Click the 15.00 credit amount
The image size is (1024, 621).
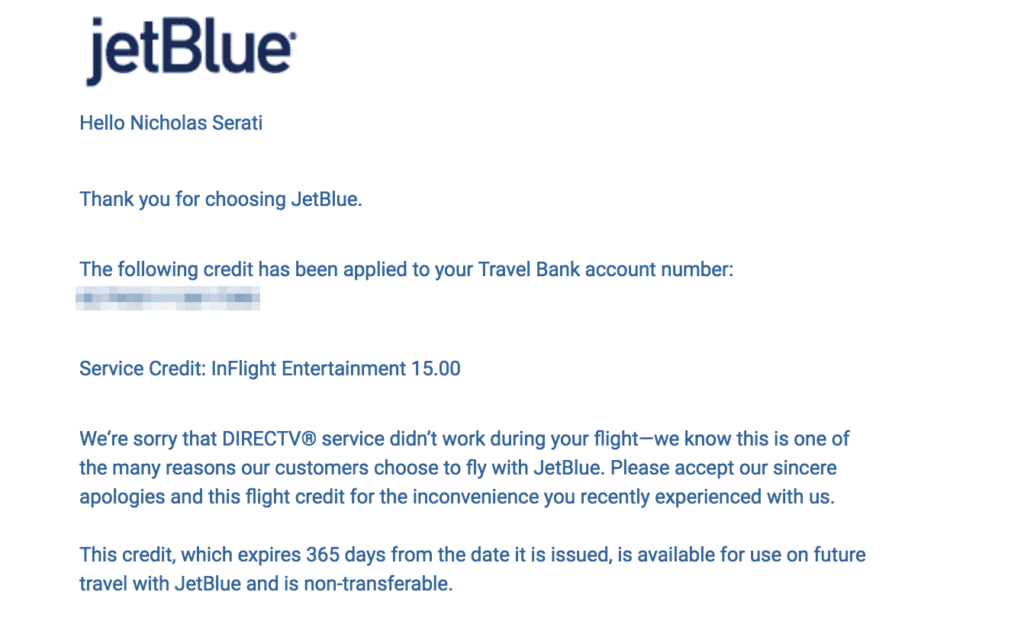point(436,369)
